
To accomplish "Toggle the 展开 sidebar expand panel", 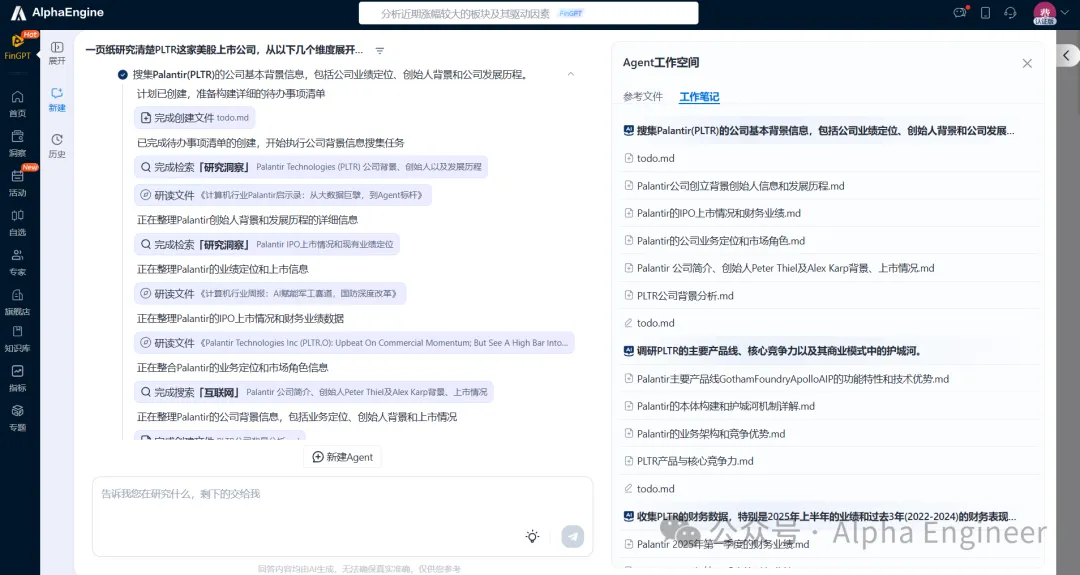I will [57, 52].
